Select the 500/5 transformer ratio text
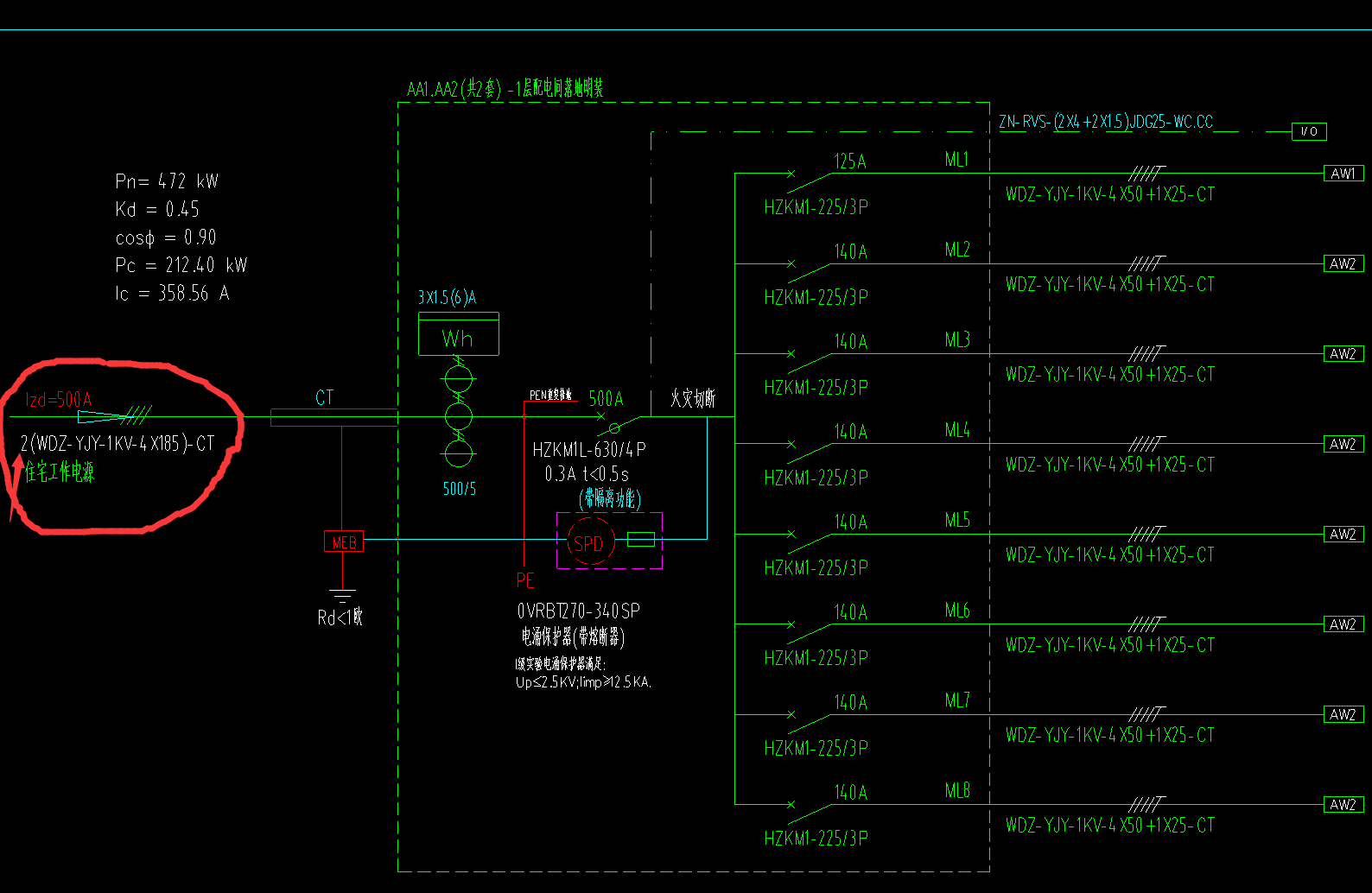 (460, 489)
